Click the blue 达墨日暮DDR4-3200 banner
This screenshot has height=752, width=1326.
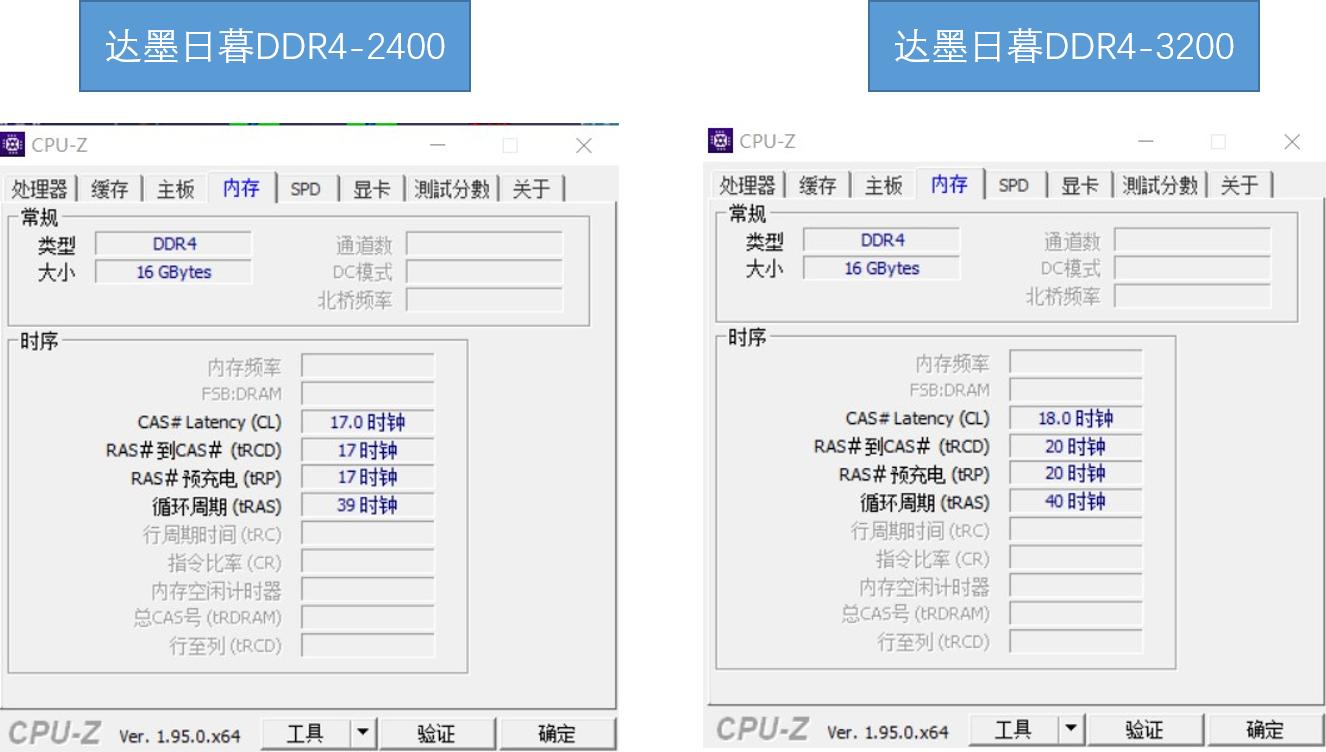[x=1063, y=45]
